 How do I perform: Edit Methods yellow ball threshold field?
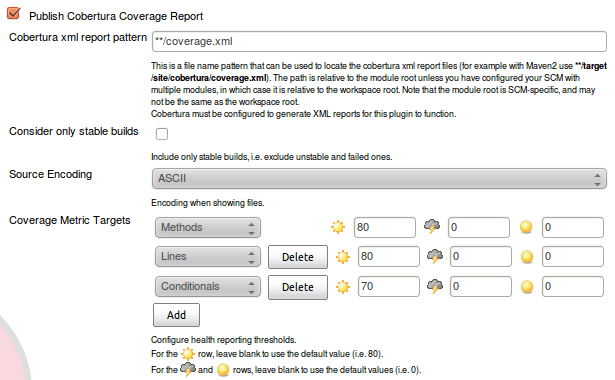(573, 227)
